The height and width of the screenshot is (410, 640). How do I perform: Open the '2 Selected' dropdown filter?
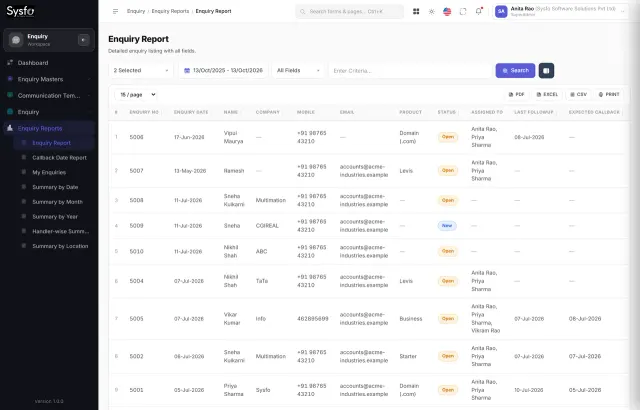click(141, 71)
